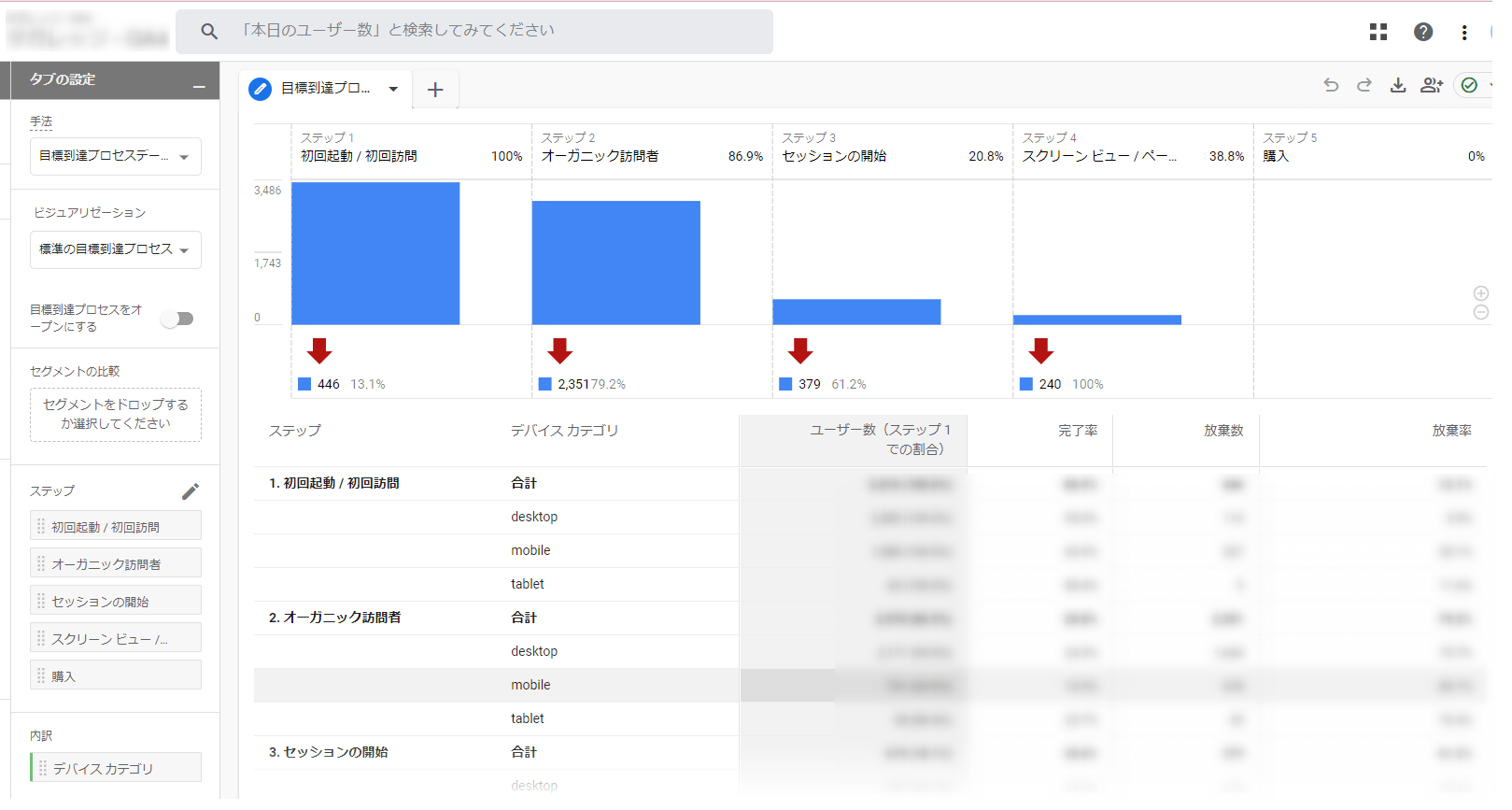Zoom out on the chart
Viewport: 1512px width, 810px height.
[1481, 312]
